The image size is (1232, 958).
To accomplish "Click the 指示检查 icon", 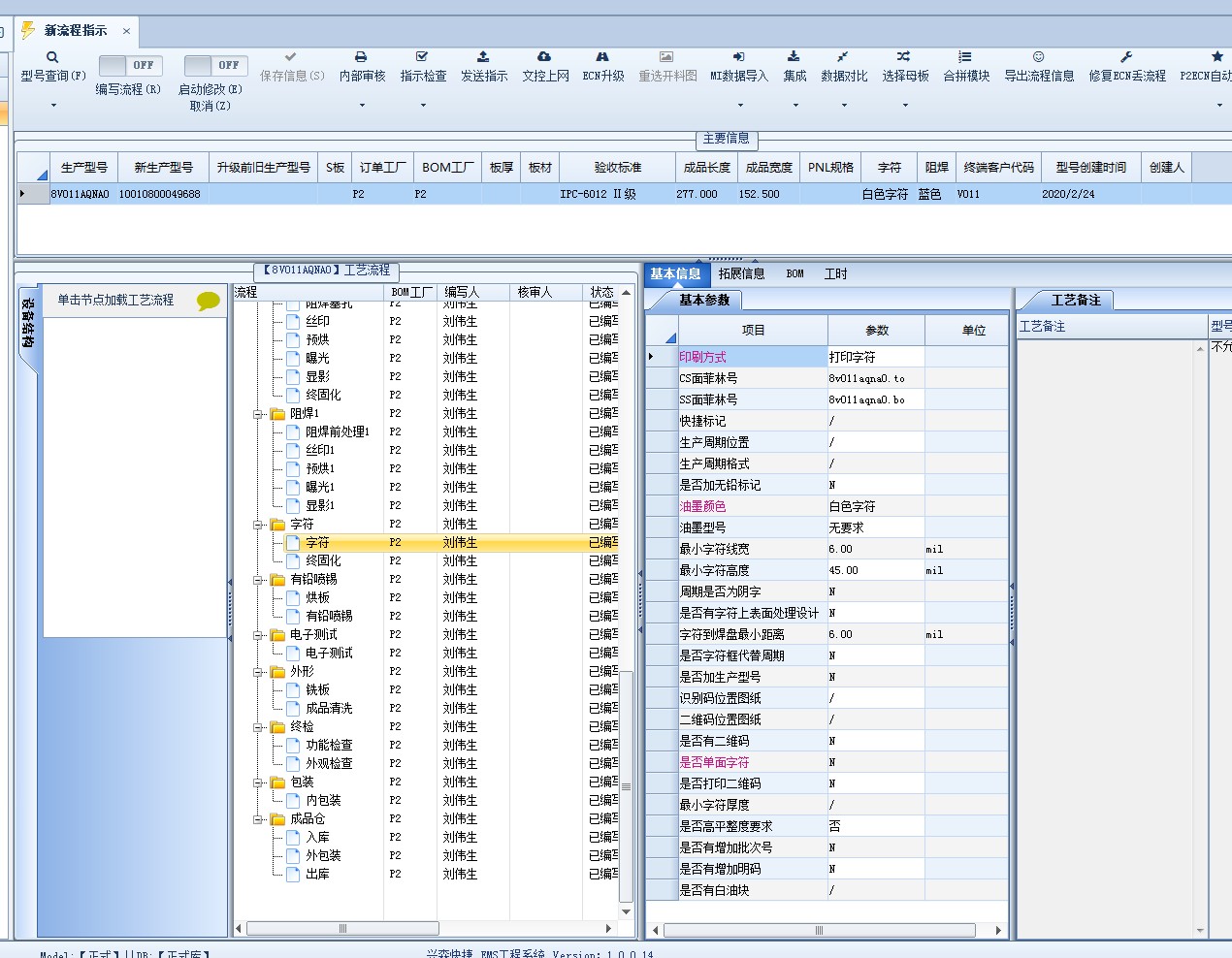I will point(422,57).
